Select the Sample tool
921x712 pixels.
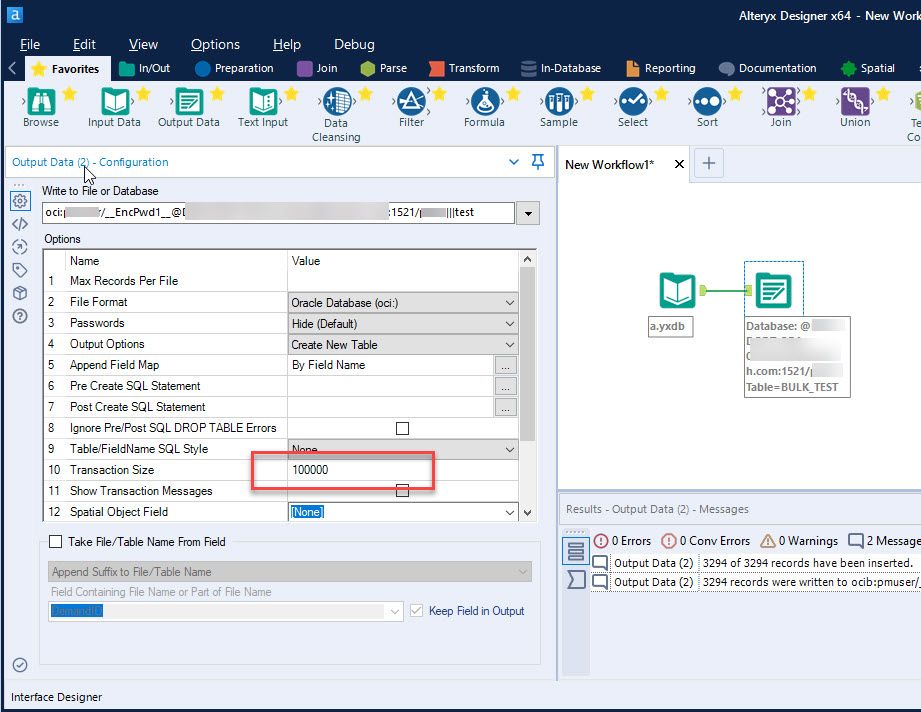(559, 102)
